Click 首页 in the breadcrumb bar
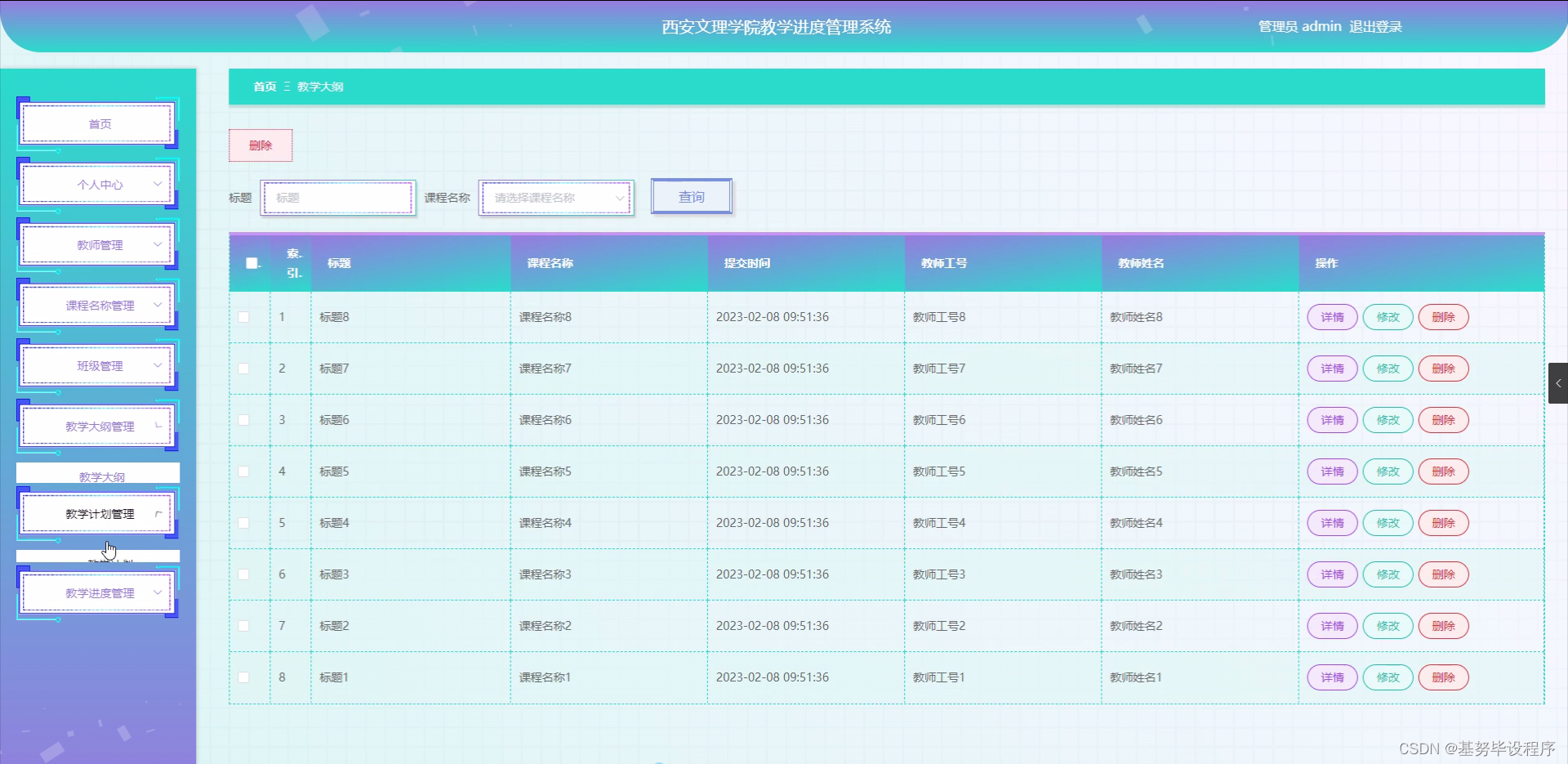The image size is (1568, 764). pos(265,87)
